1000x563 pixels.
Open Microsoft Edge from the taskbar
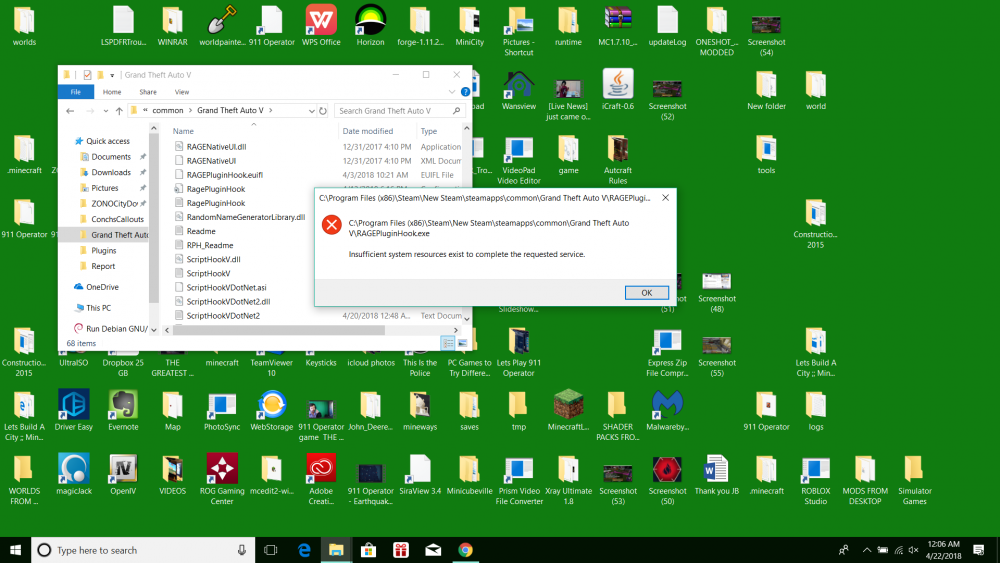coord(304,550)
